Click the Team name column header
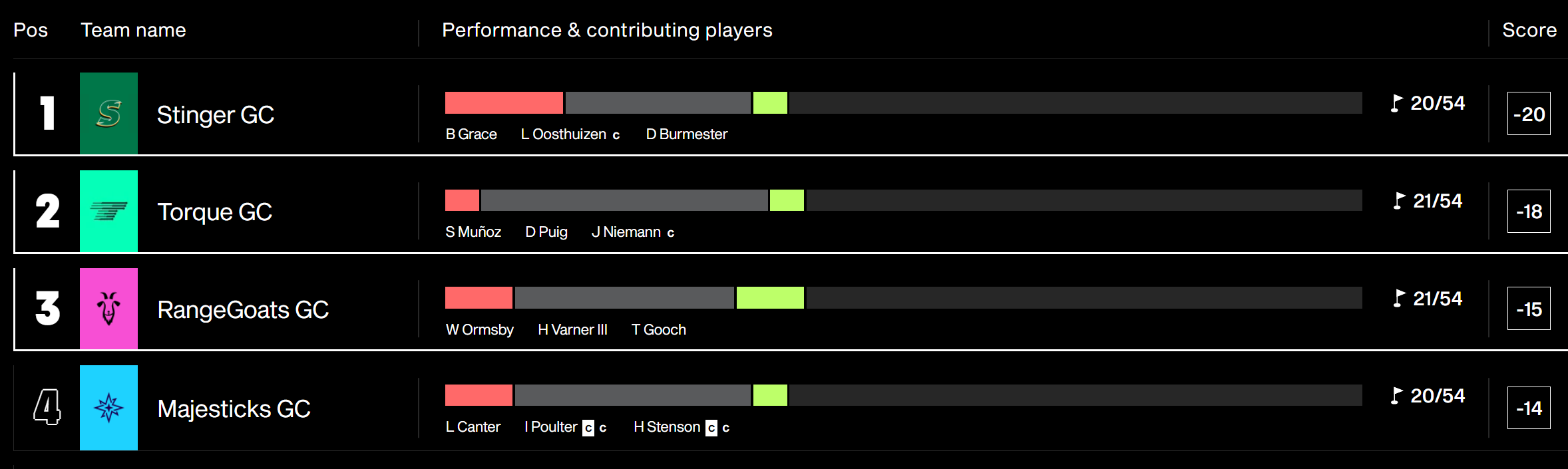 pos(133,30)
